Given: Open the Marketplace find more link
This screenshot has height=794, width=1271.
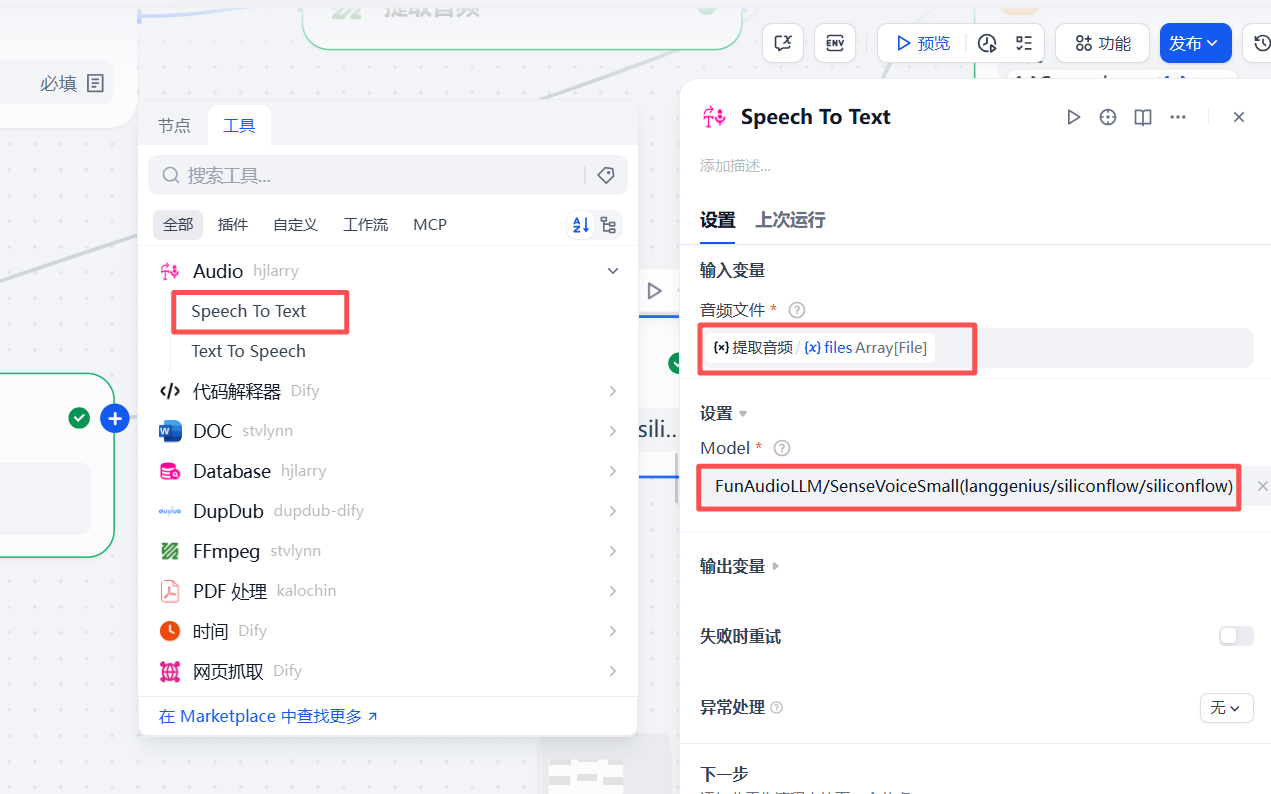Looking at the screenshot, I should (x=268, y=716).
